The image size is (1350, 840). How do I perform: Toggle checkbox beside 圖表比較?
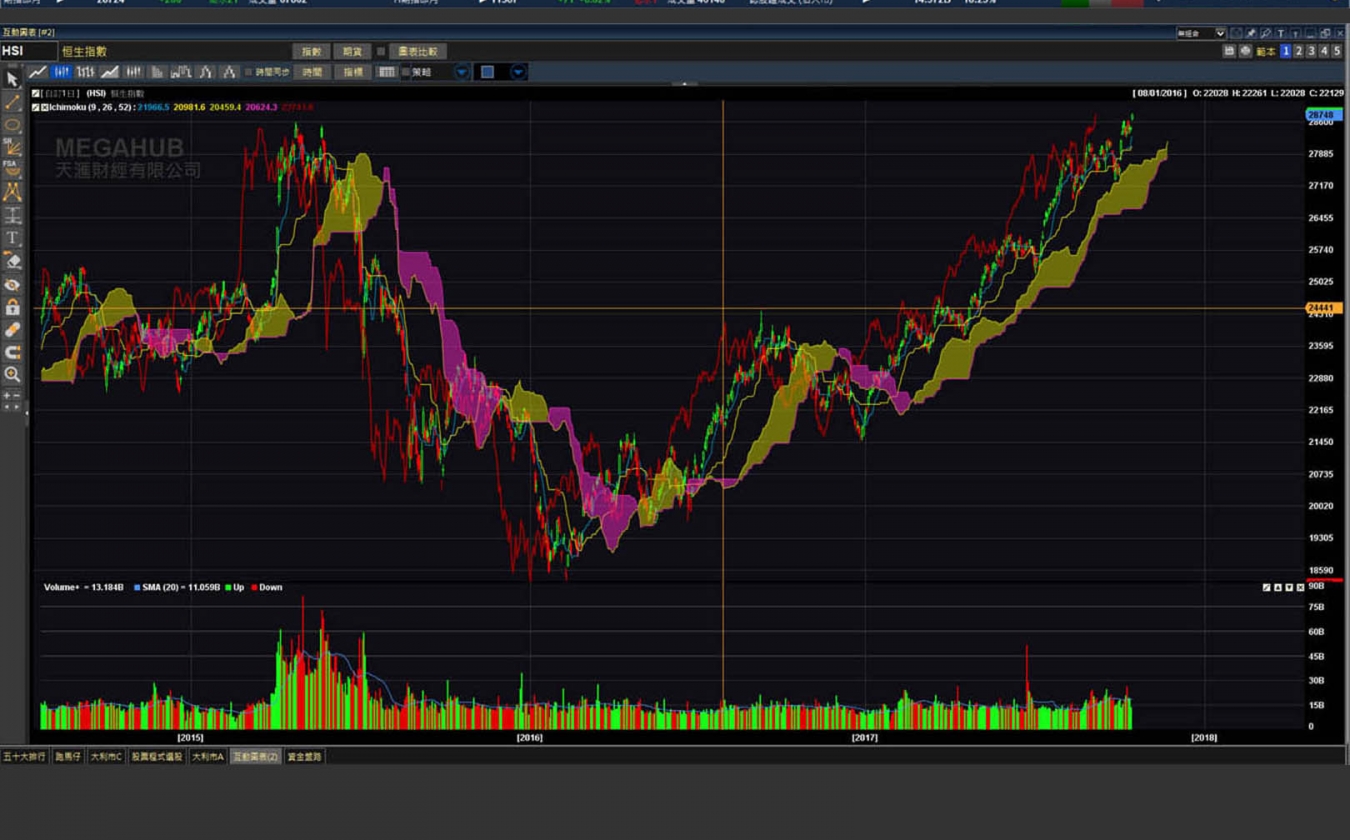pos(380,51)
